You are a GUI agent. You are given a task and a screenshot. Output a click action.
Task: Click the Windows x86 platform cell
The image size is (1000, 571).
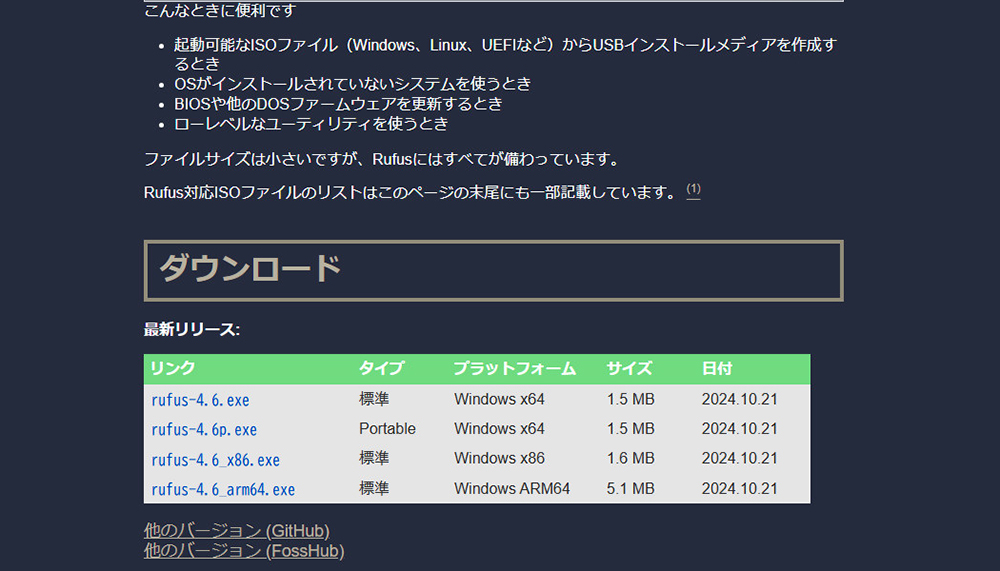point(499,459)
